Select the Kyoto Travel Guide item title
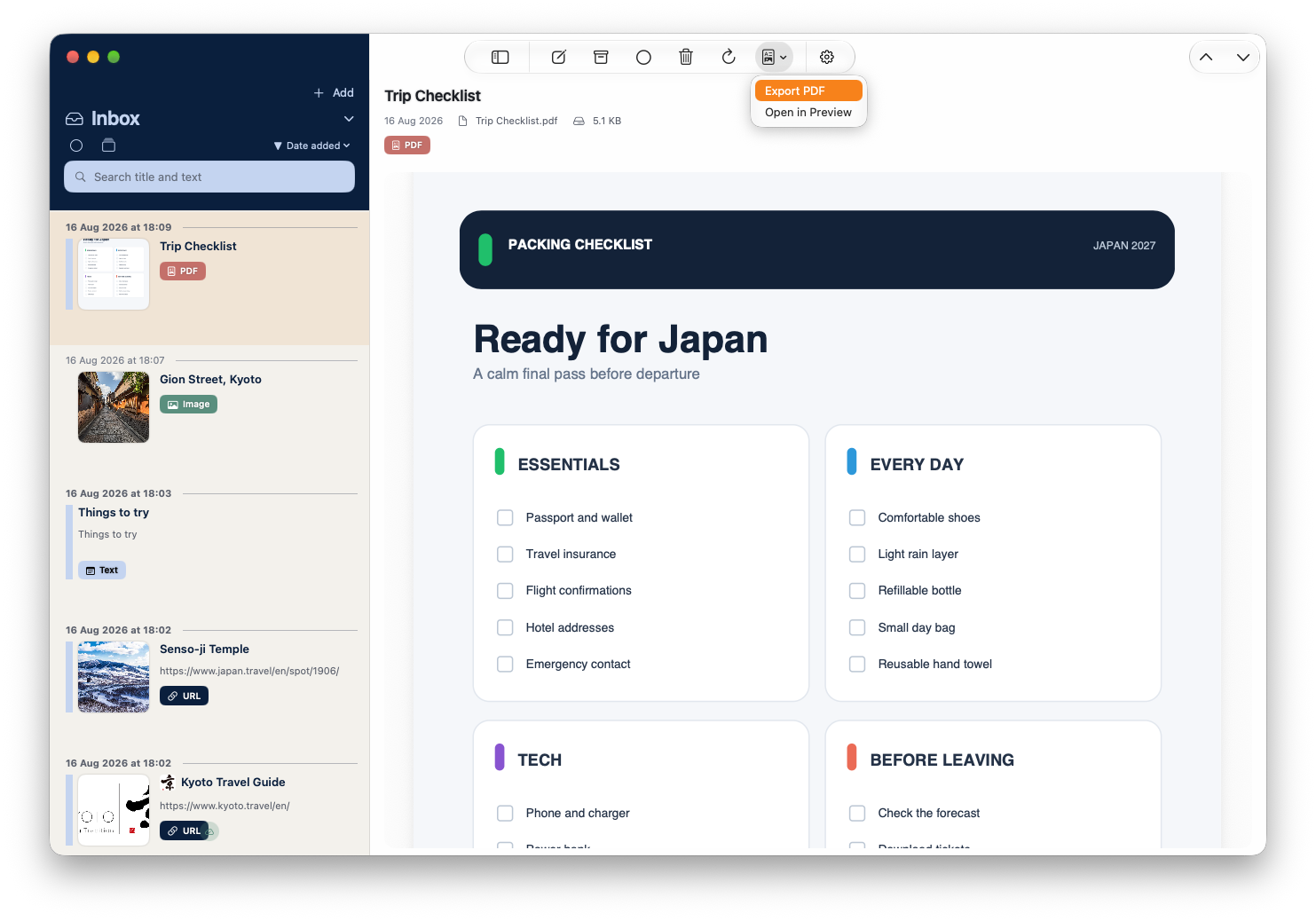Screen dimensions: 1316x921 pyautogui.click(x=233, y=783)
